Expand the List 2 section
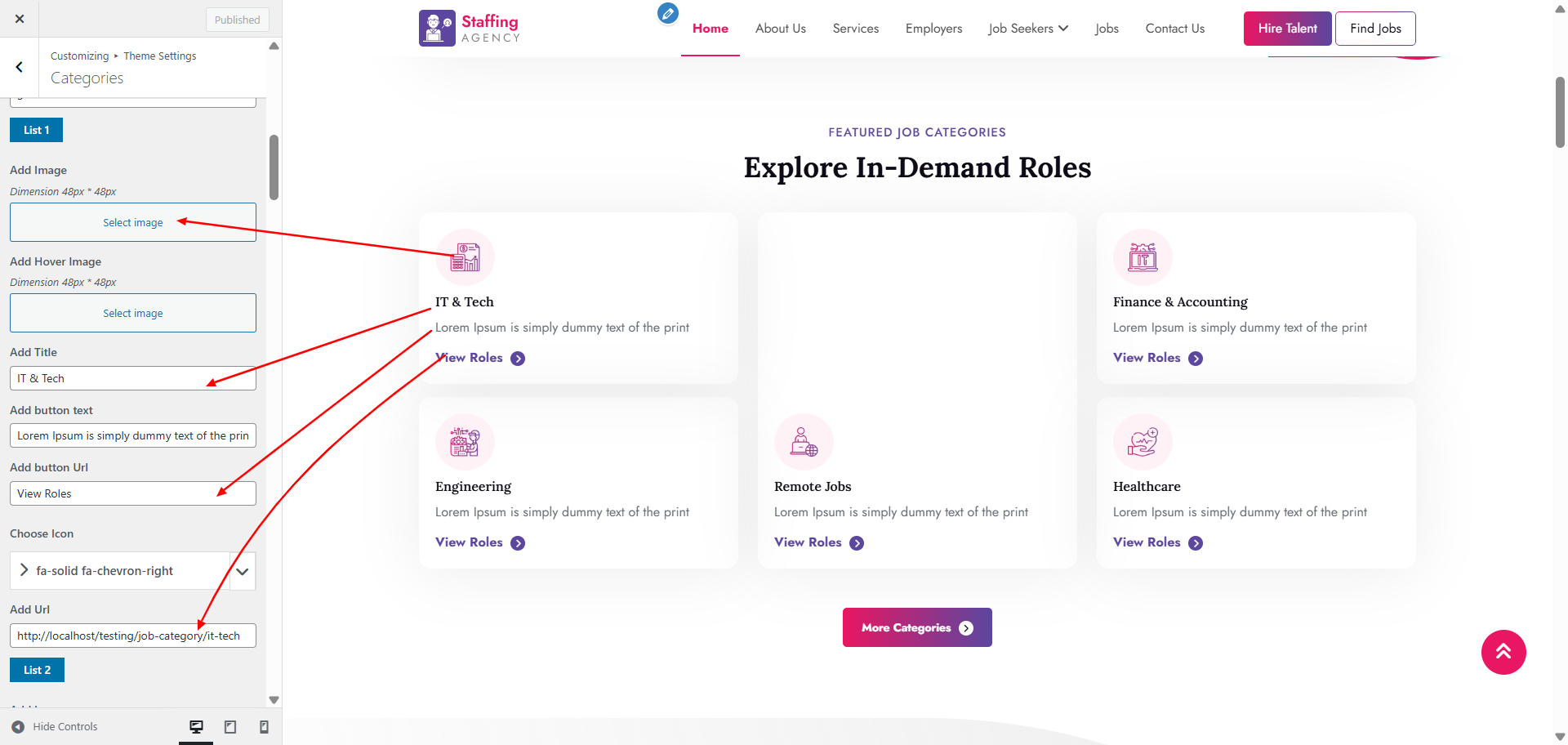 pyautogui.click(x=37, y=669)
